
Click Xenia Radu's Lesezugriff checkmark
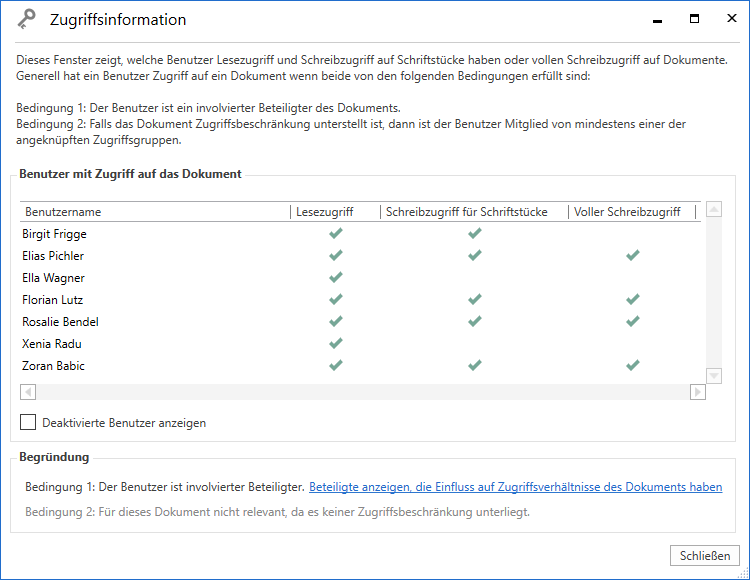[336, 344]
